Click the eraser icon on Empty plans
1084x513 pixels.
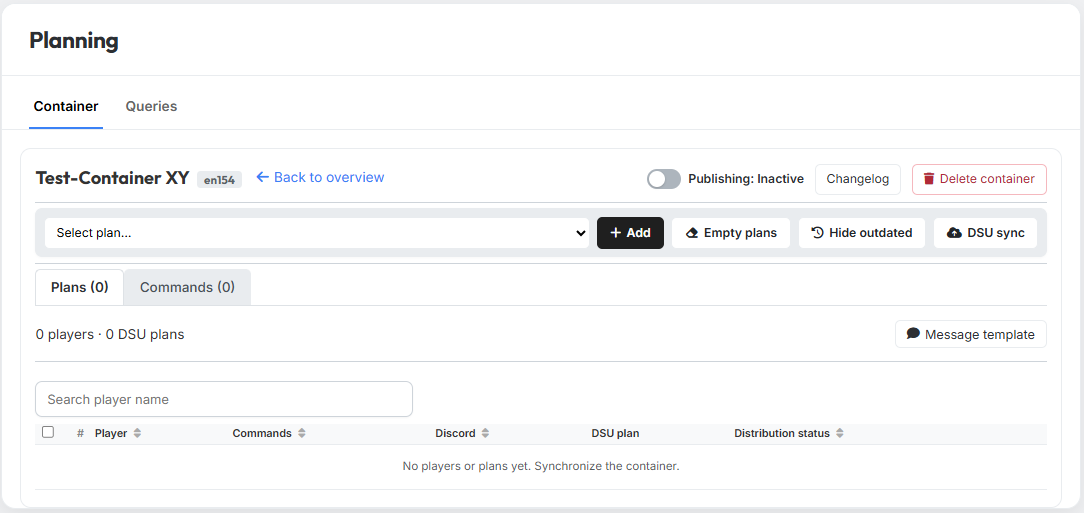click(692, 233)
